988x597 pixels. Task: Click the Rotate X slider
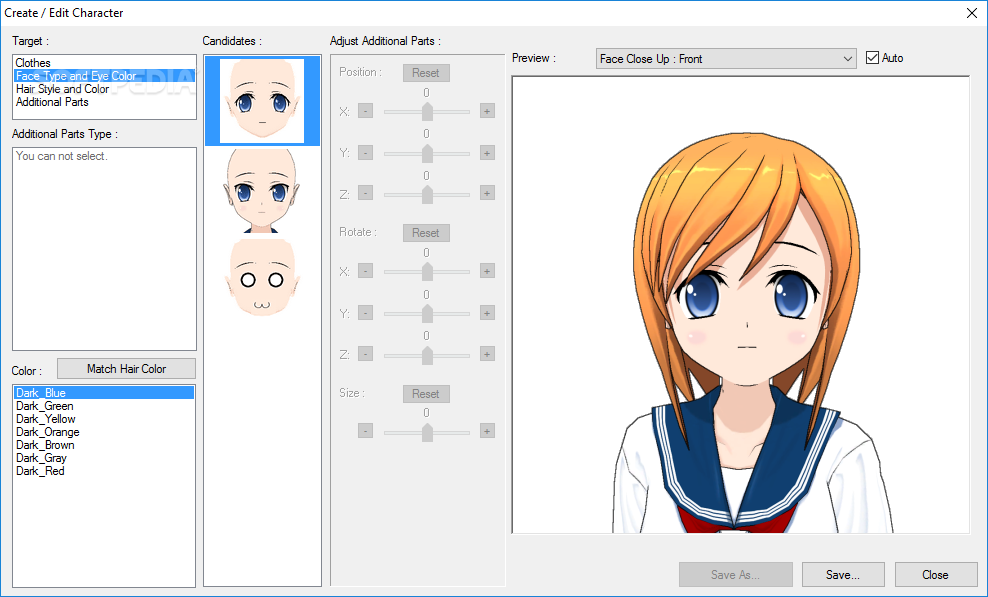[x=427, y=272]
